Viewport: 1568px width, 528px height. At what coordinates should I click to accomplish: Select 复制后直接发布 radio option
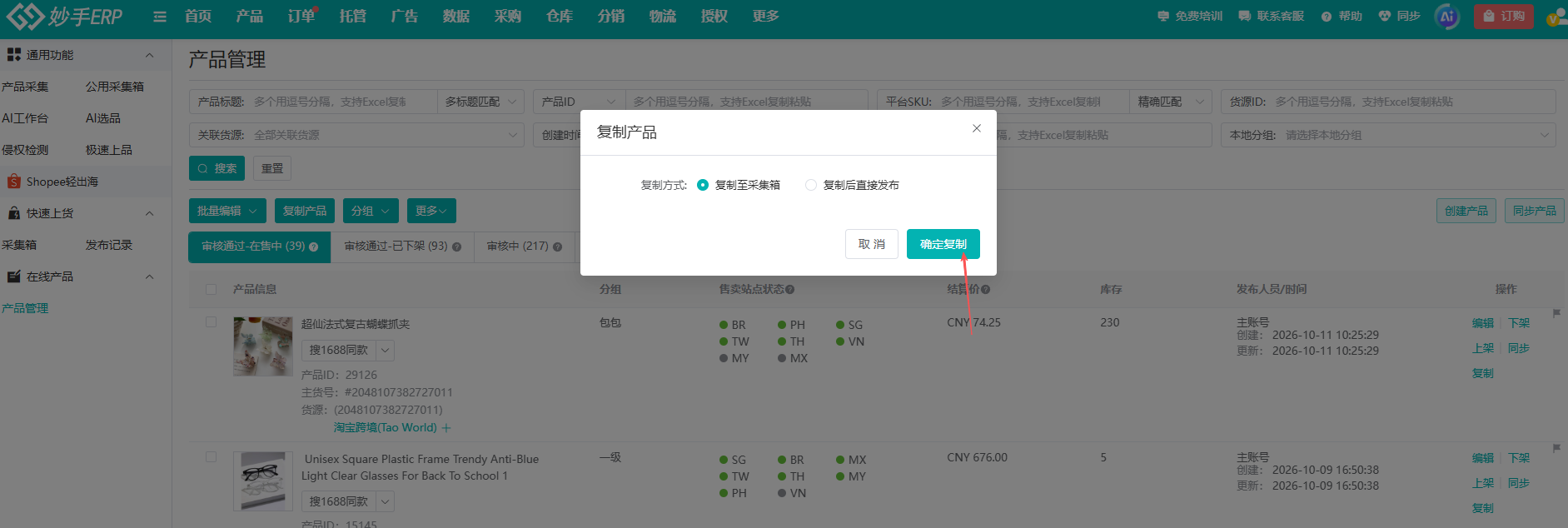tap(811, 185)
